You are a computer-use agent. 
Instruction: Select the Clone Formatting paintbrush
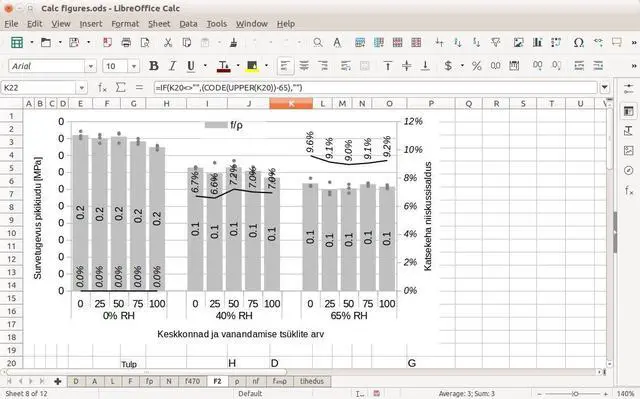pos(233,42)
